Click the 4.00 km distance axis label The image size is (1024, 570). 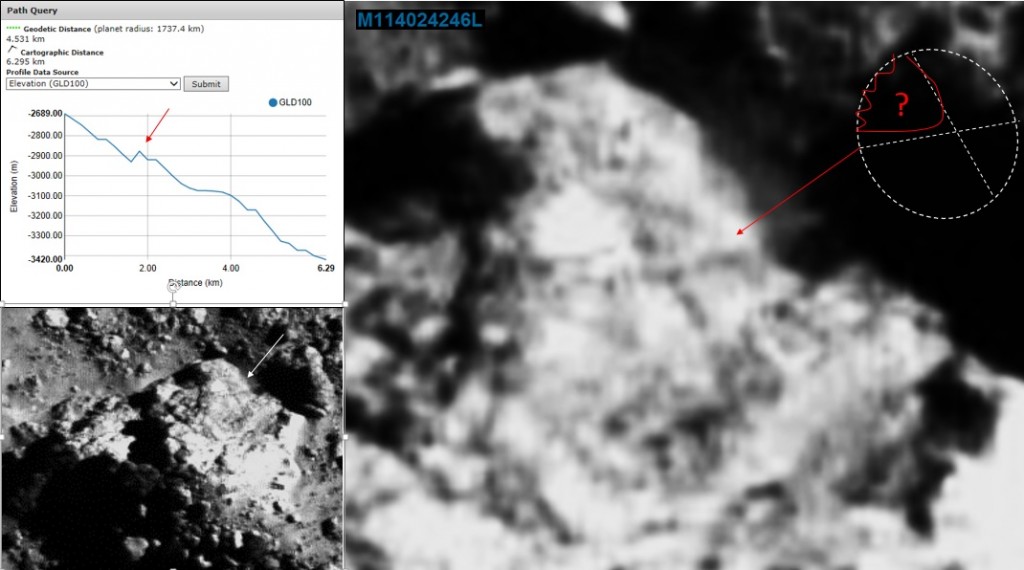(231, 269)
